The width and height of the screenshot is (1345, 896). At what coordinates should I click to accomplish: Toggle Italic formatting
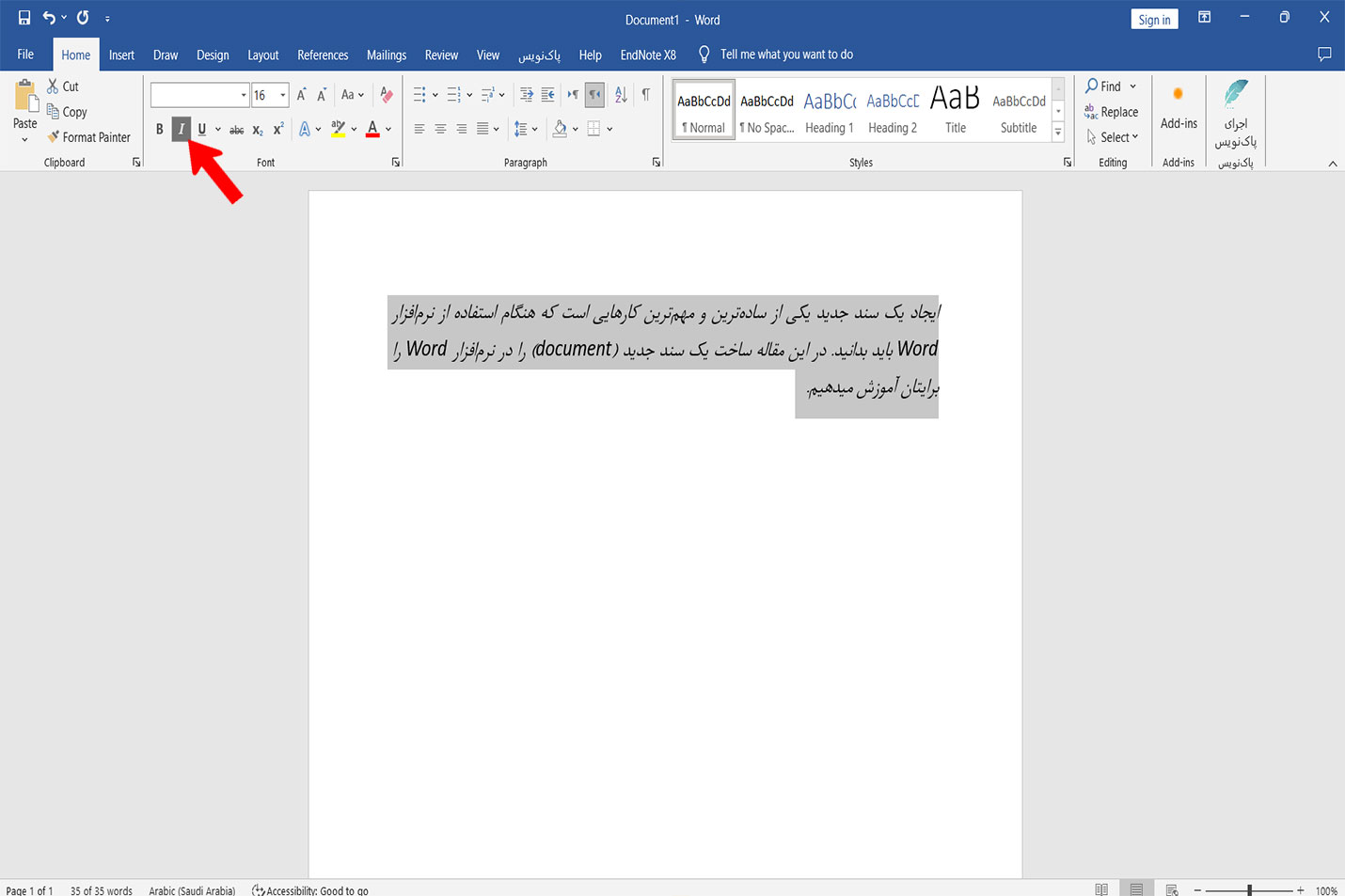tap(182, 129)
